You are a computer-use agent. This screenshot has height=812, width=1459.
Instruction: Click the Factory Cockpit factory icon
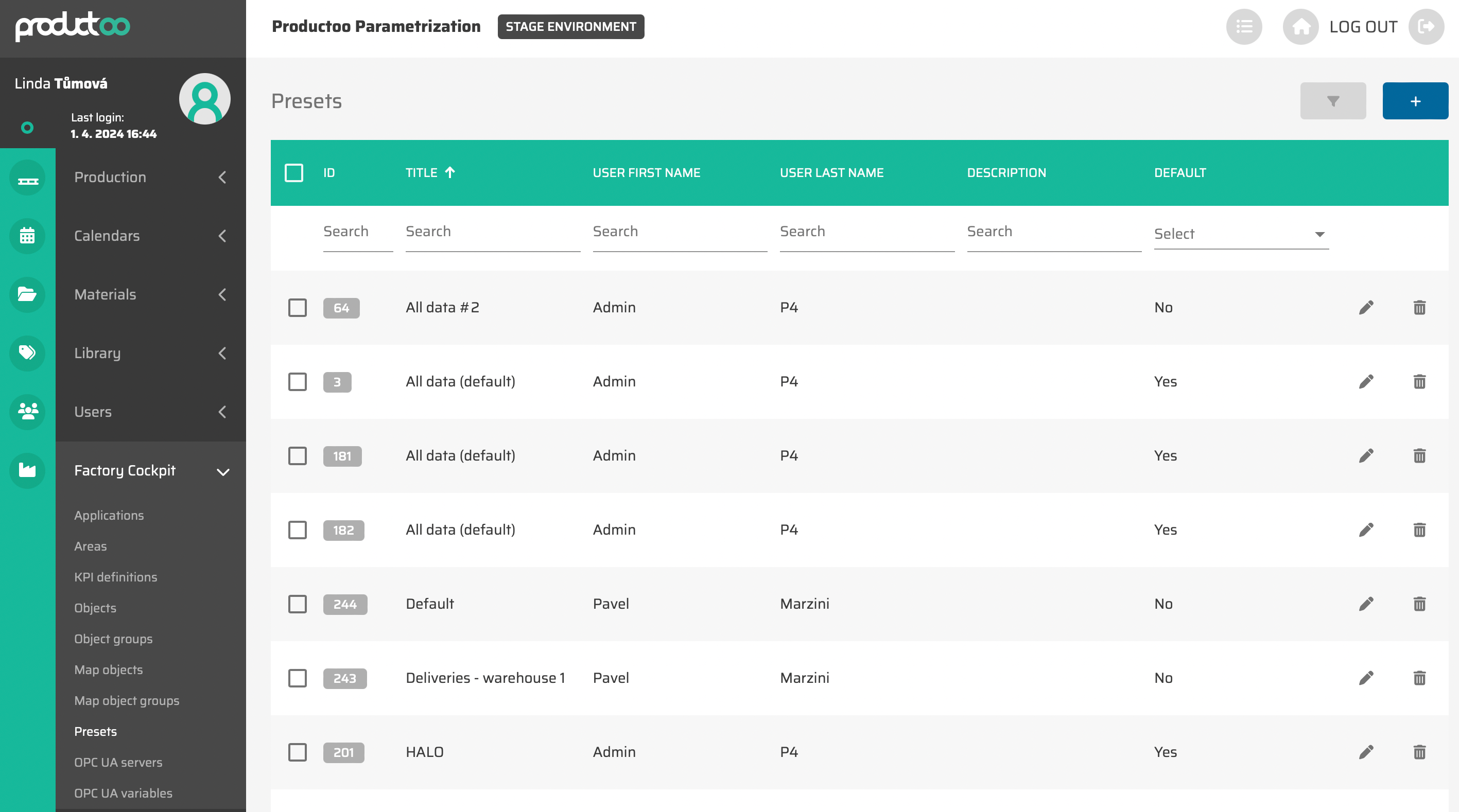pos(27,470)
